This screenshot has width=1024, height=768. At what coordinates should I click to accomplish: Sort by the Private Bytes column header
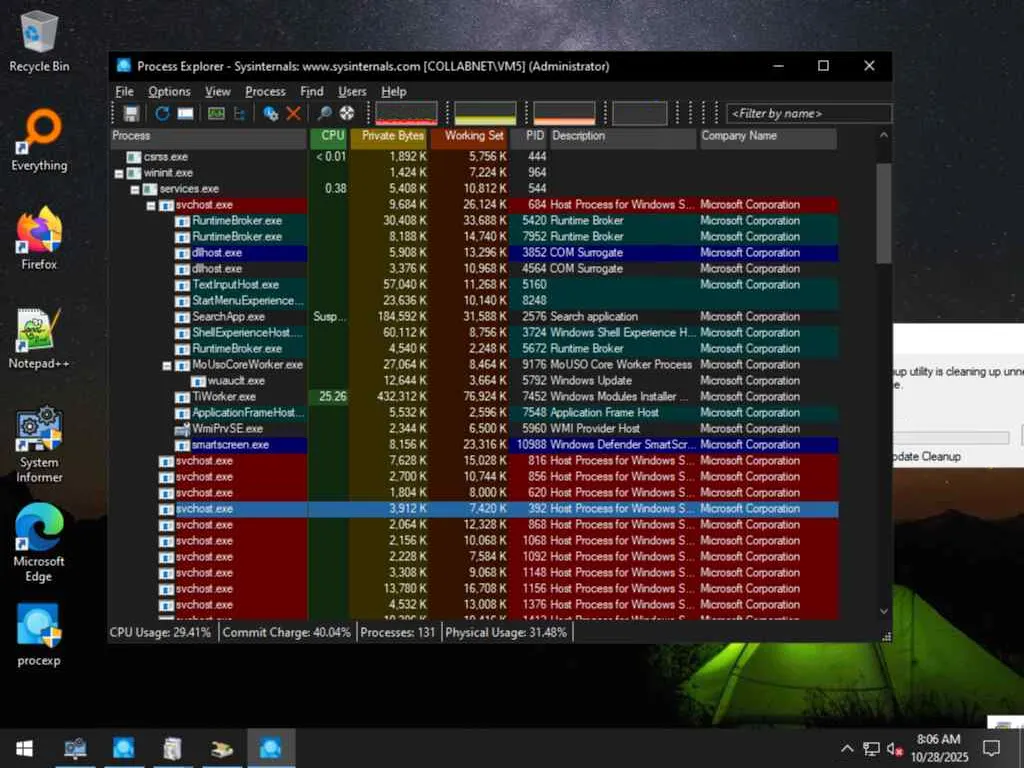click(x=390, y=136)
